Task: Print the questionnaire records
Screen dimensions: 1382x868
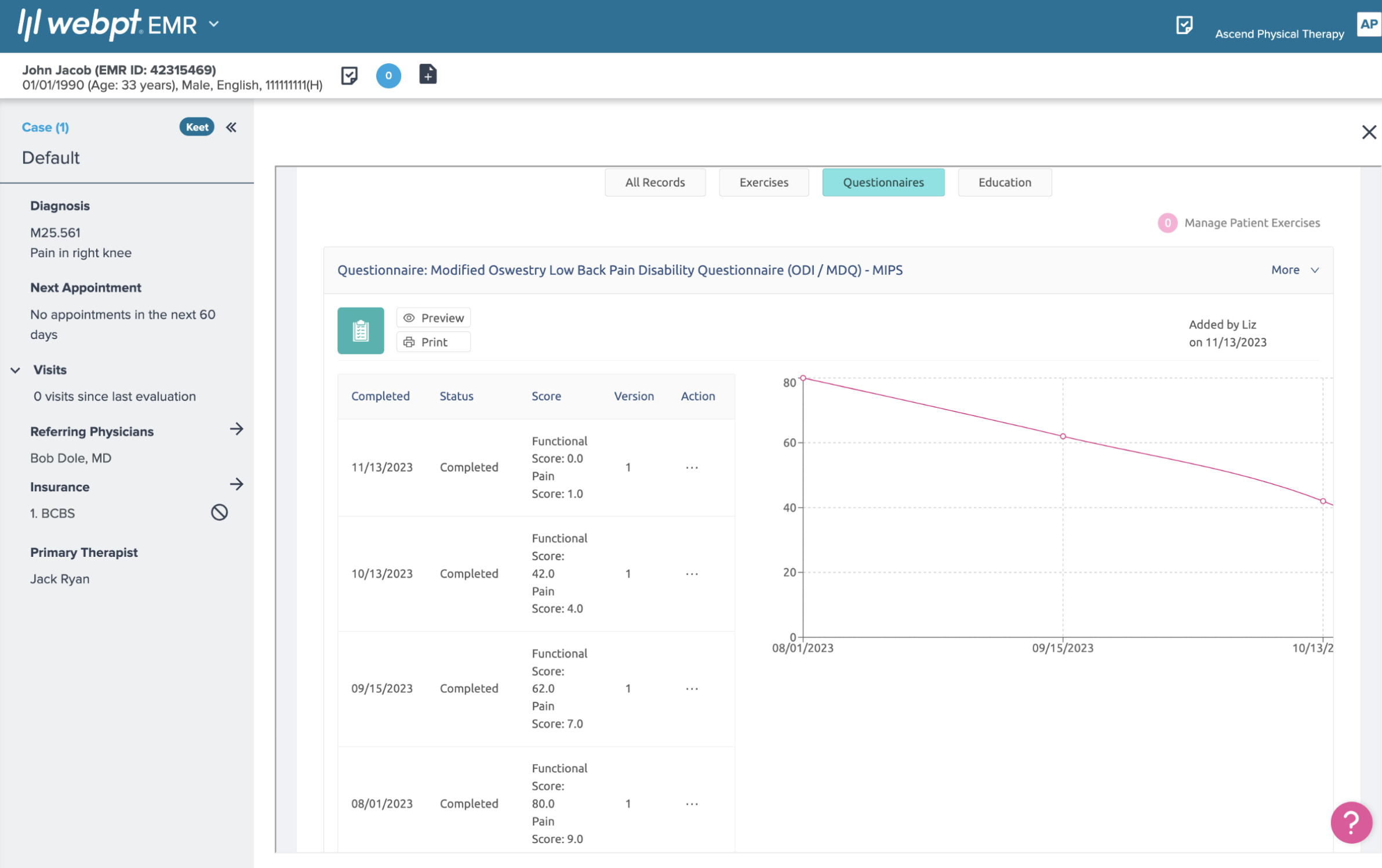Action: (433, 341)
